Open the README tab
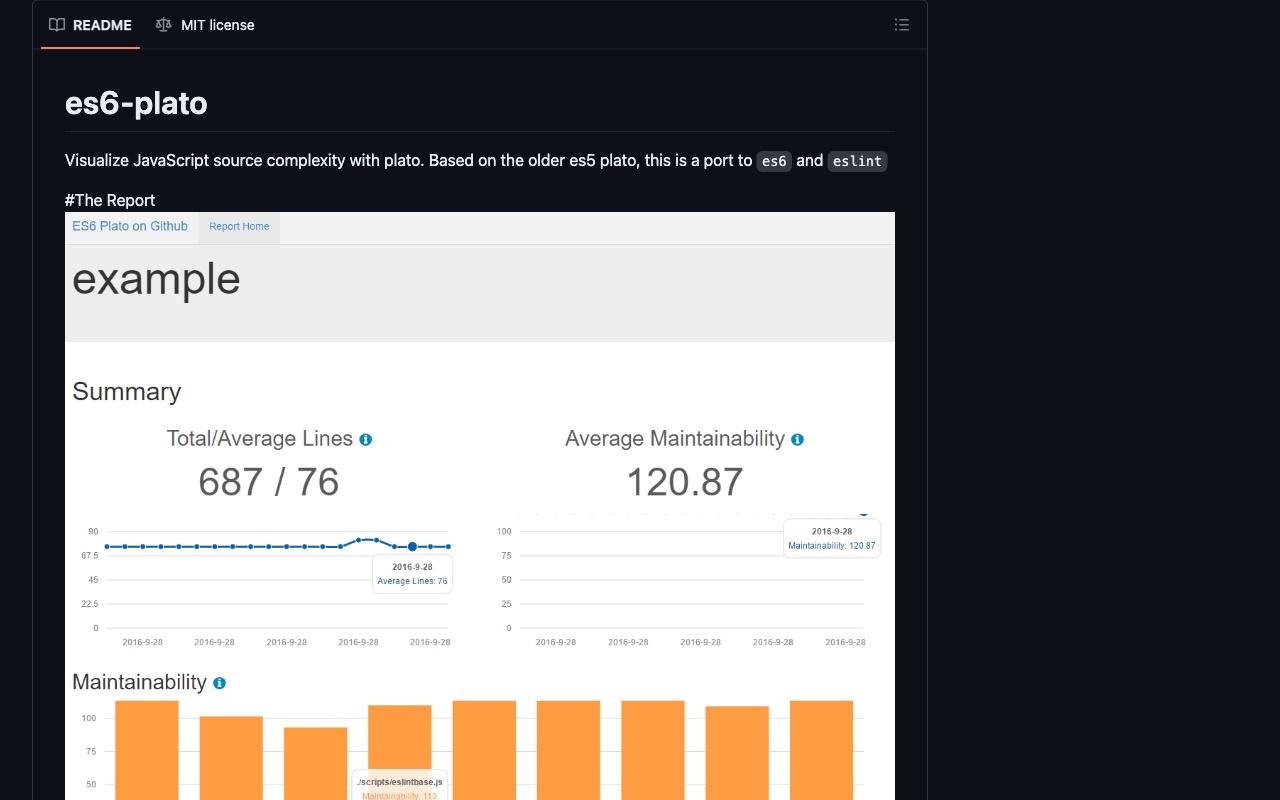1280x800 pixels. 90,25
